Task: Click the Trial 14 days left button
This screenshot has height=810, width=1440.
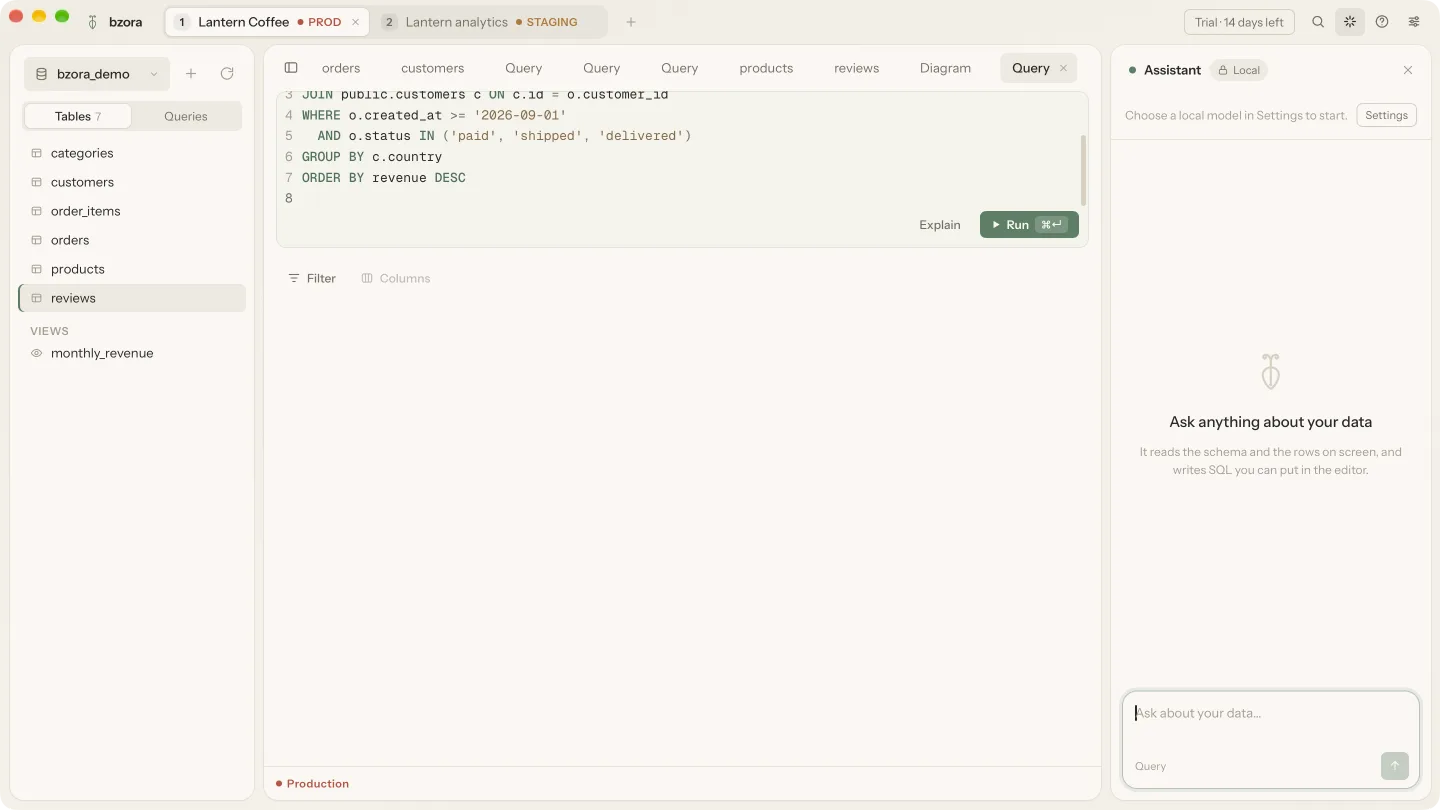Action: [1239, 22]
